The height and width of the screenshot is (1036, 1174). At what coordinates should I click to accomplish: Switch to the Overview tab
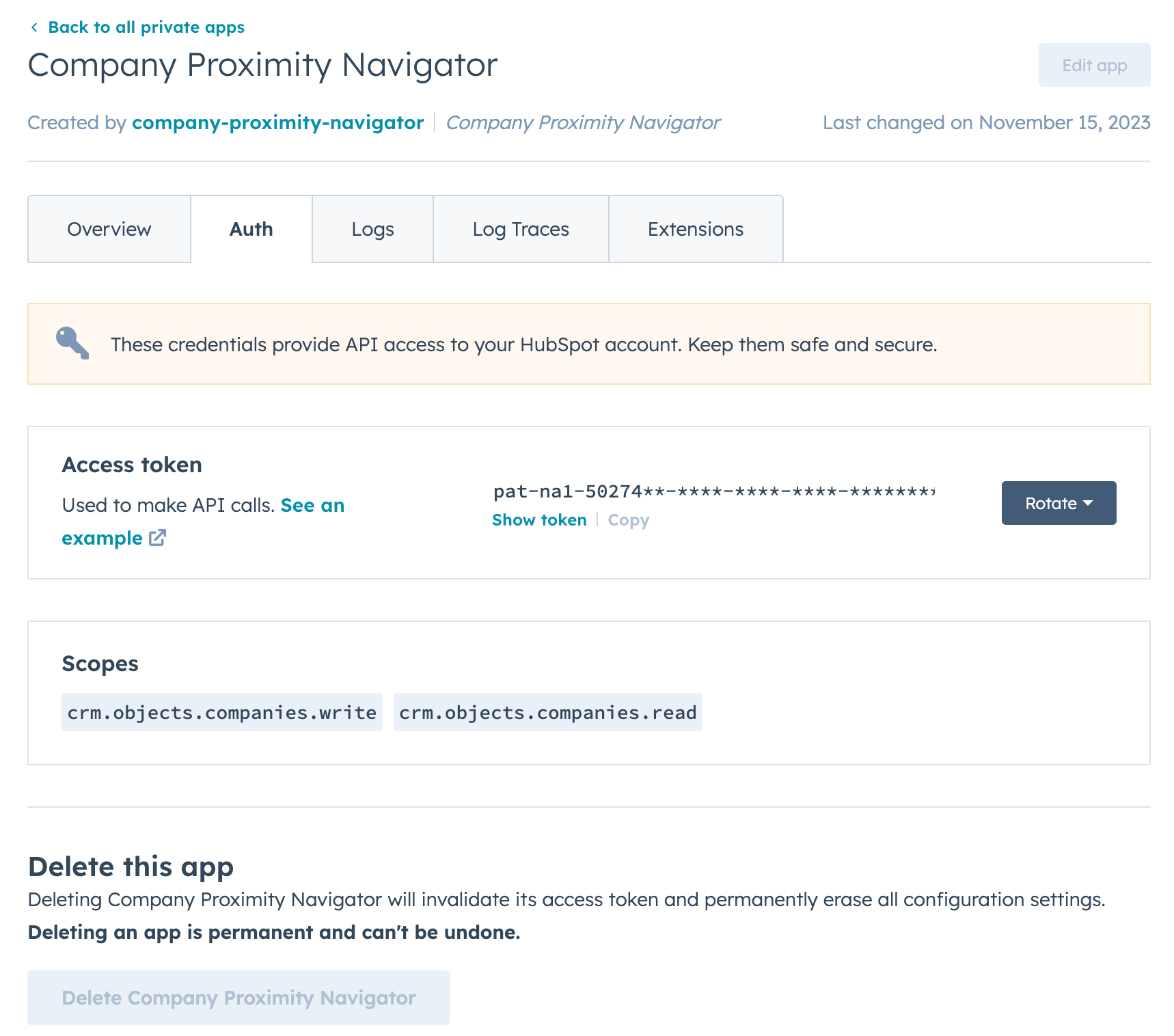pyautogui.click(x=109, y=229)
